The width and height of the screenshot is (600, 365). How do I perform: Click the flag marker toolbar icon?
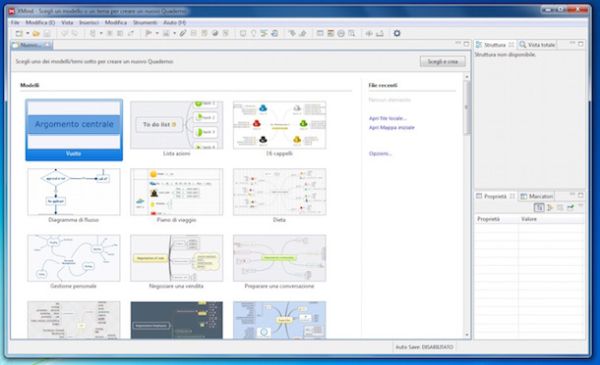pos(148,34)
